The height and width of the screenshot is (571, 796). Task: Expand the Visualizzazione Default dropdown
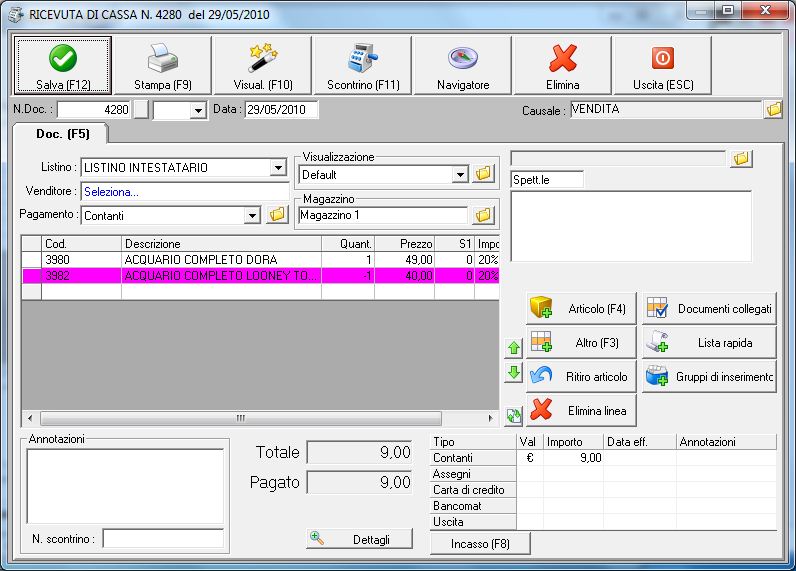point(460,175)
